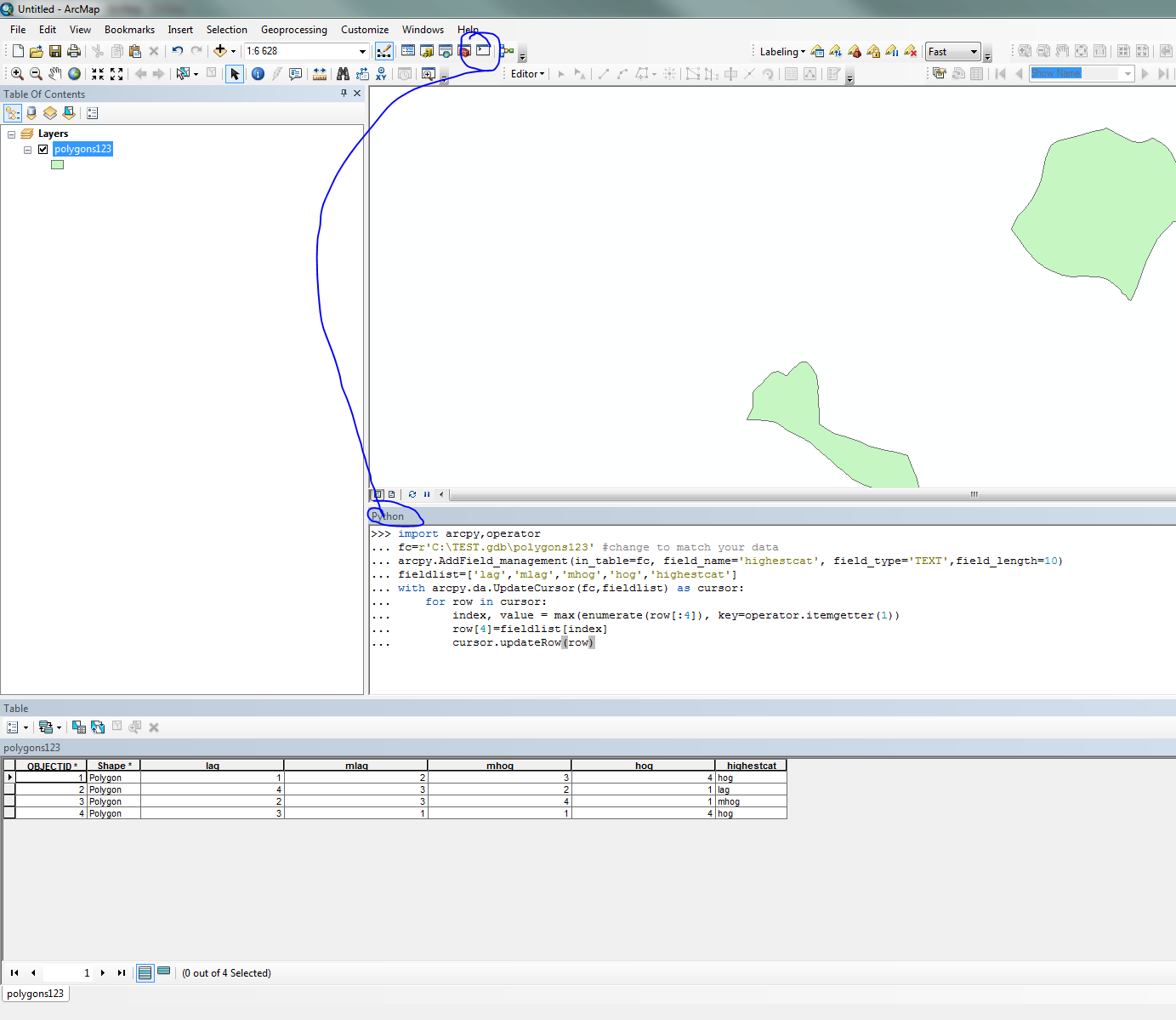
Task: Open the Selection menu
Action: point(226,30)
